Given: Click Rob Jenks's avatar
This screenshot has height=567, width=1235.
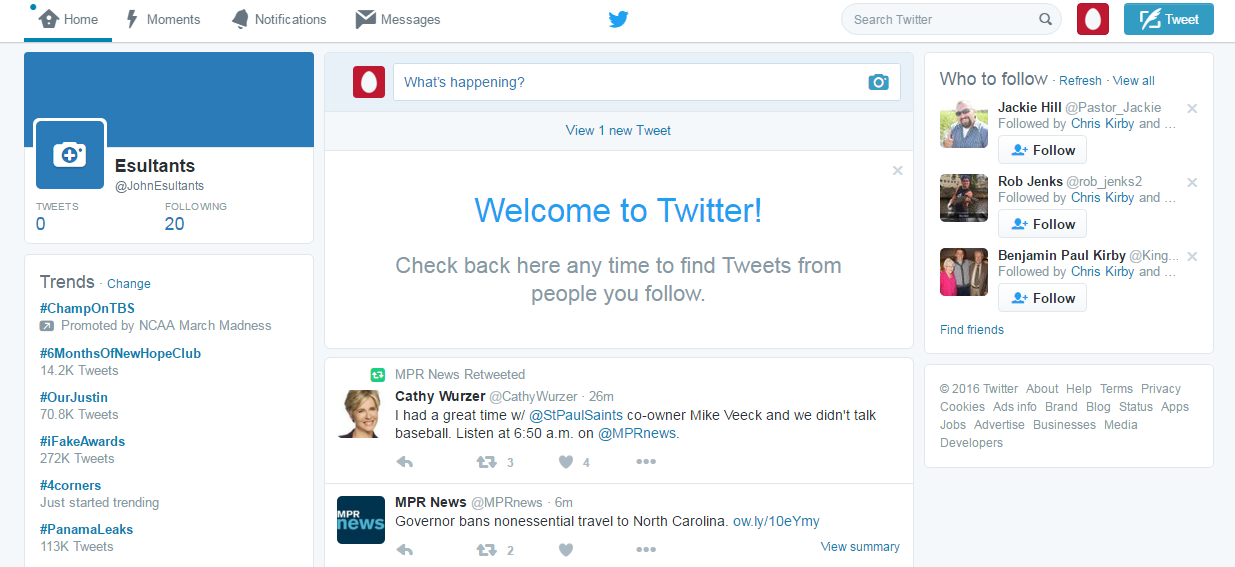Looking at the screenshot, I should [964, 198].
